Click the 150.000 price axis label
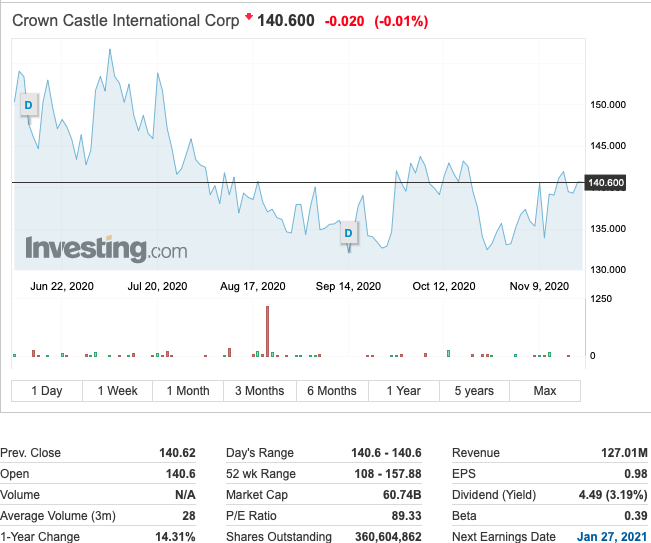The height and width of the screenshot is (543, 651). (x=608, y=105)
